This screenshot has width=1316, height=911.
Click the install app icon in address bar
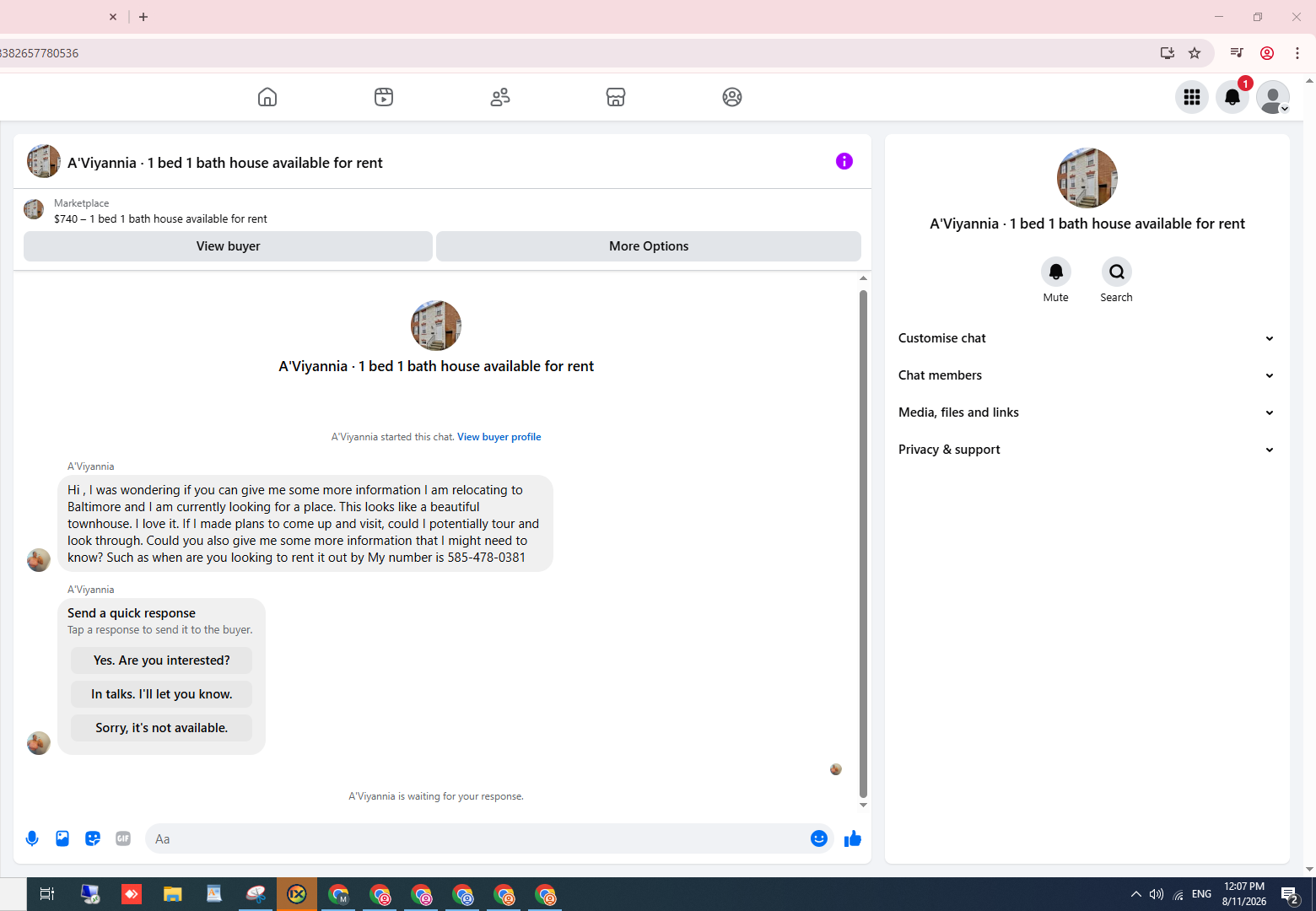1168,53
